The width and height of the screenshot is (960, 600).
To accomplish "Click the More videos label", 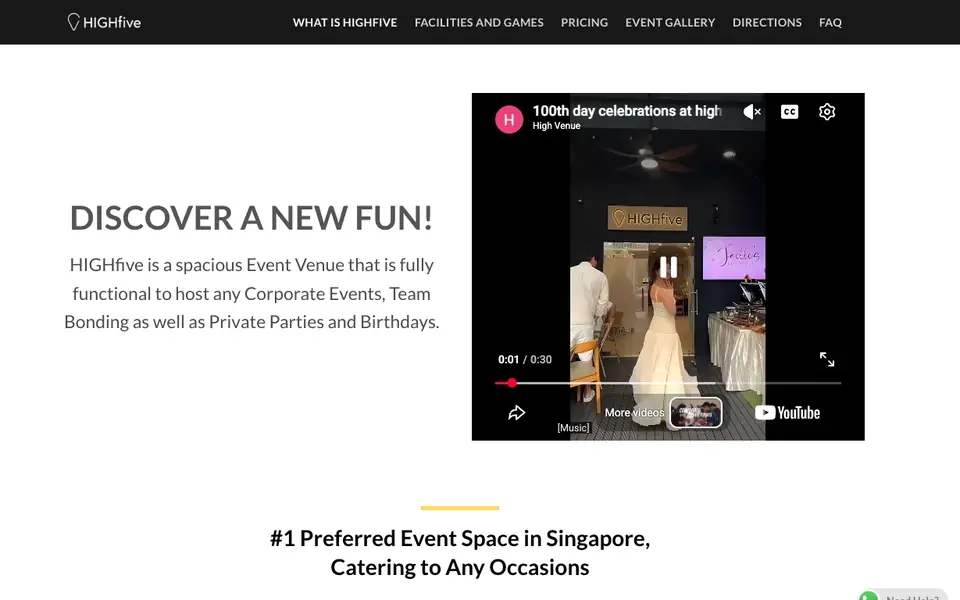I will pyautogui.click(x=634, y=413).
